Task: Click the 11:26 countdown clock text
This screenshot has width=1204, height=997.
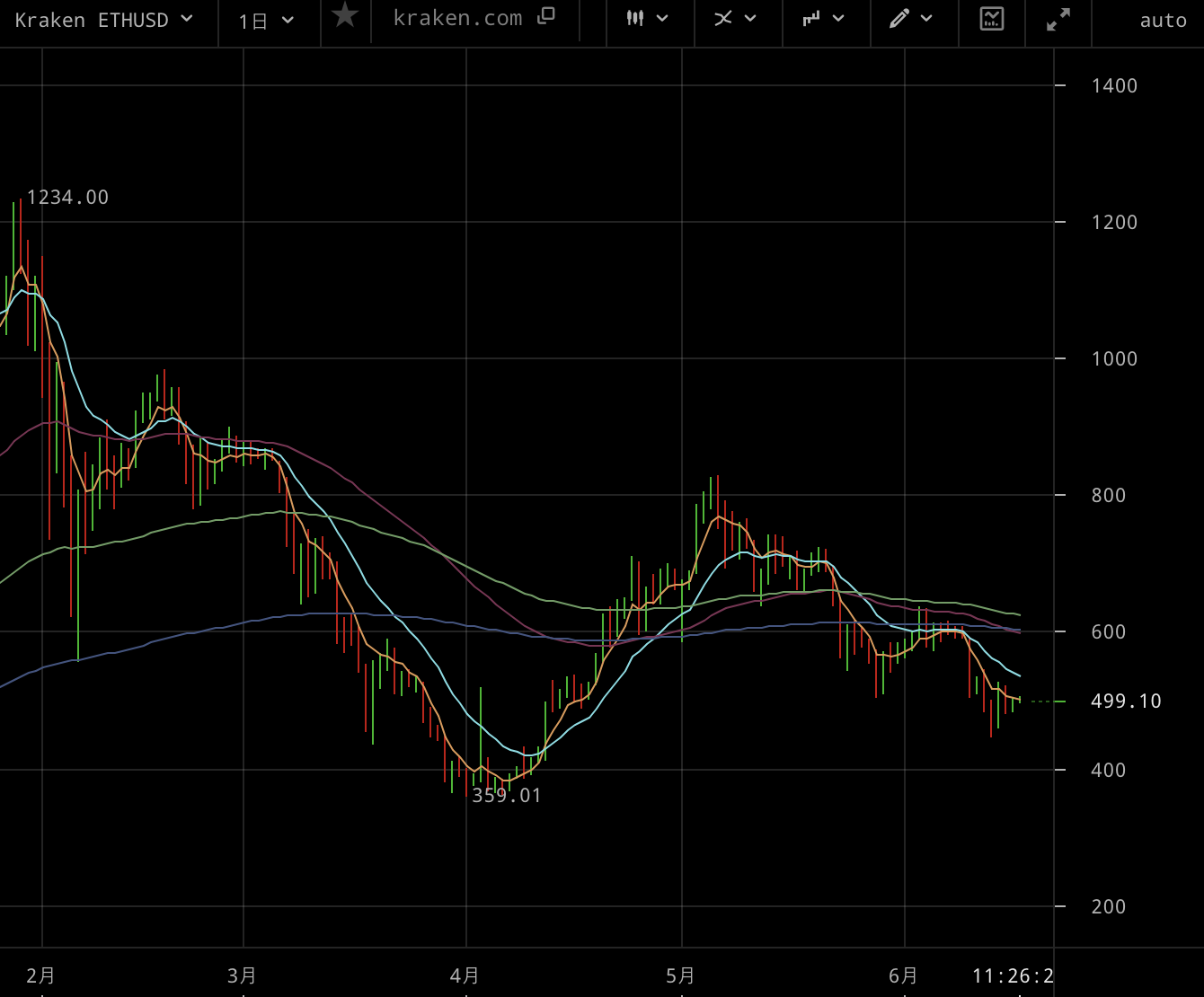Action: 1013,975
